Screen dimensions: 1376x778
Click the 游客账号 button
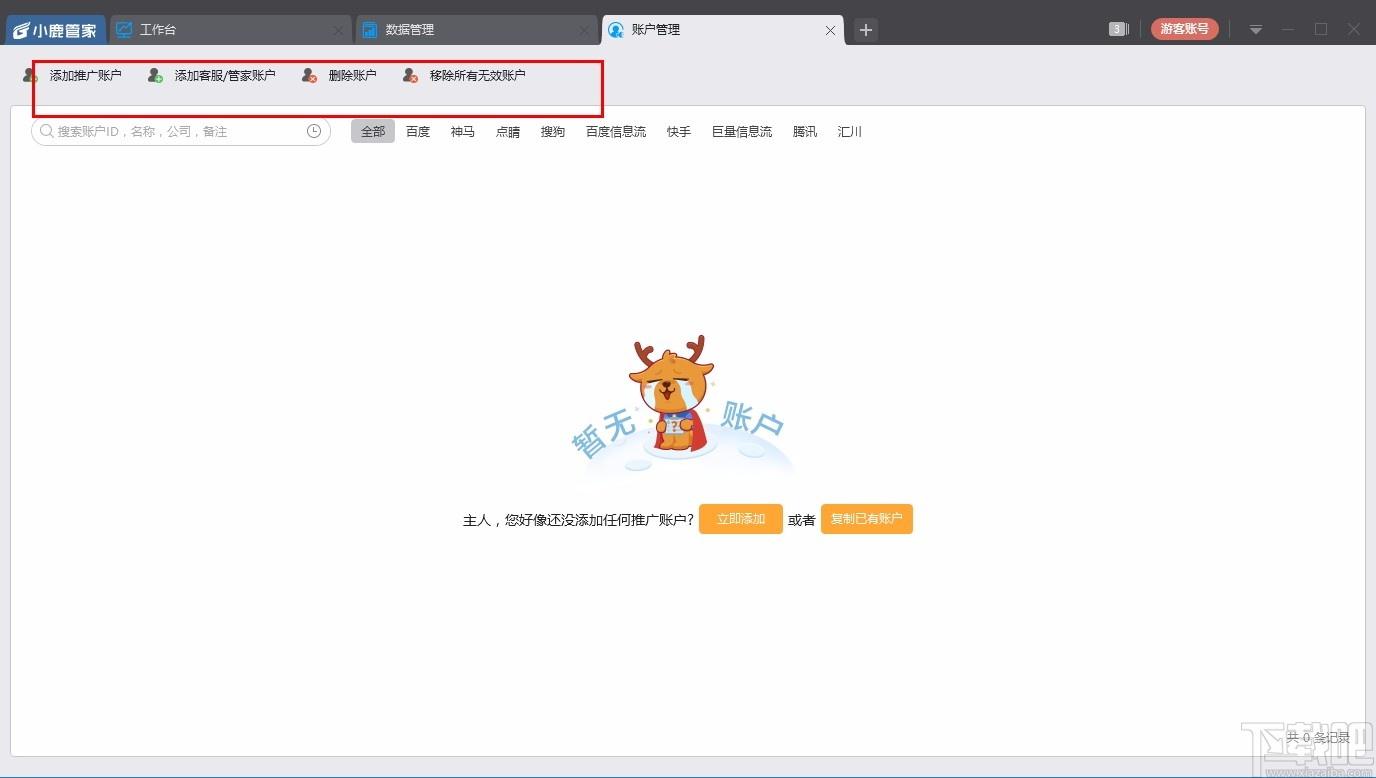[x=1185, y=29]
